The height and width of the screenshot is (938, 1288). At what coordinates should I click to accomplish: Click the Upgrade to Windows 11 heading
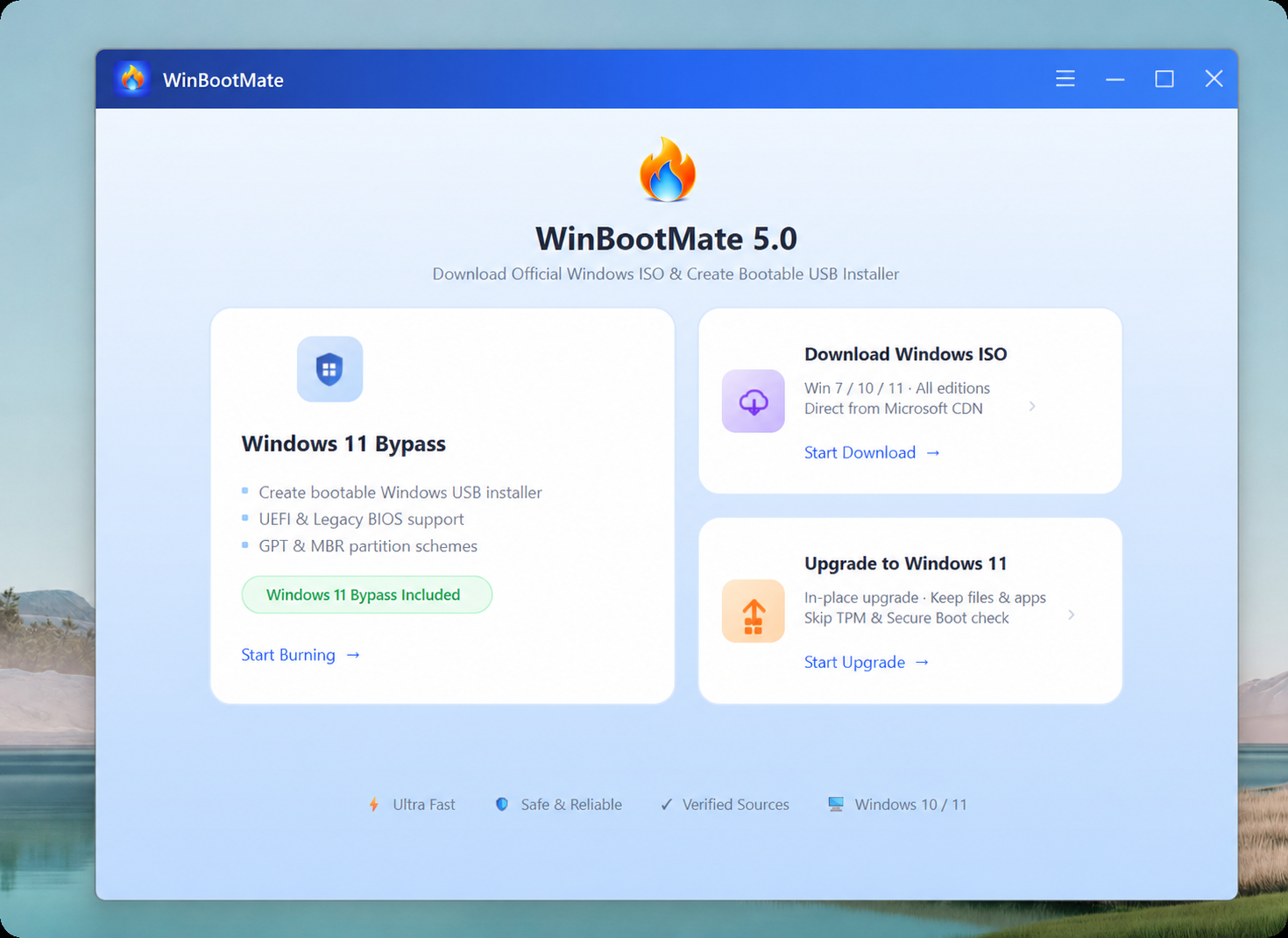click(x=906, y=564)
